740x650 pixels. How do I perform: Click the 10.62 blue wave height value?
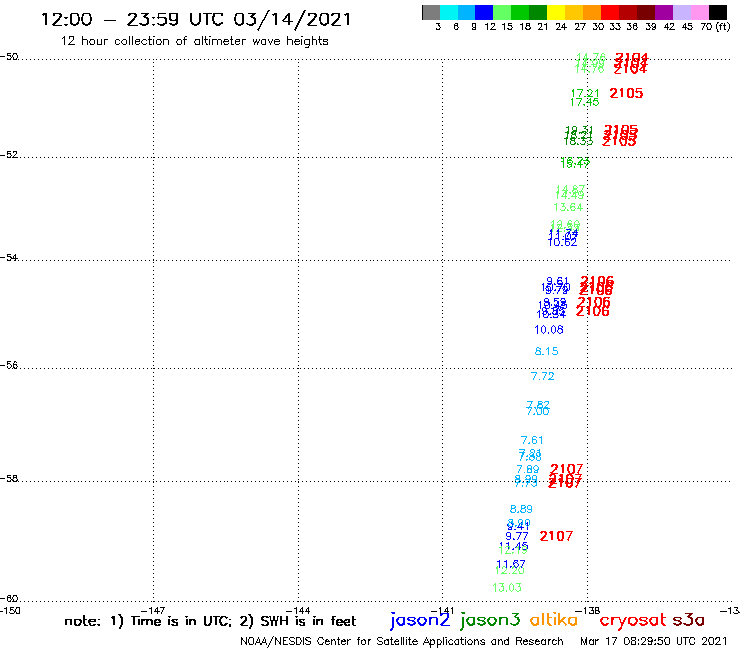click(562, 242)
